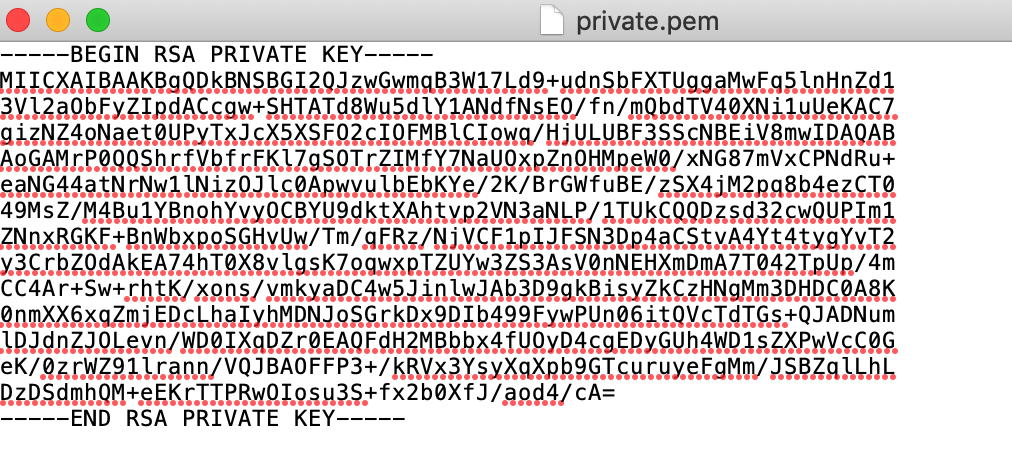Click the line starting with CC4Ar+Sw+rhtK

(447, 289)
